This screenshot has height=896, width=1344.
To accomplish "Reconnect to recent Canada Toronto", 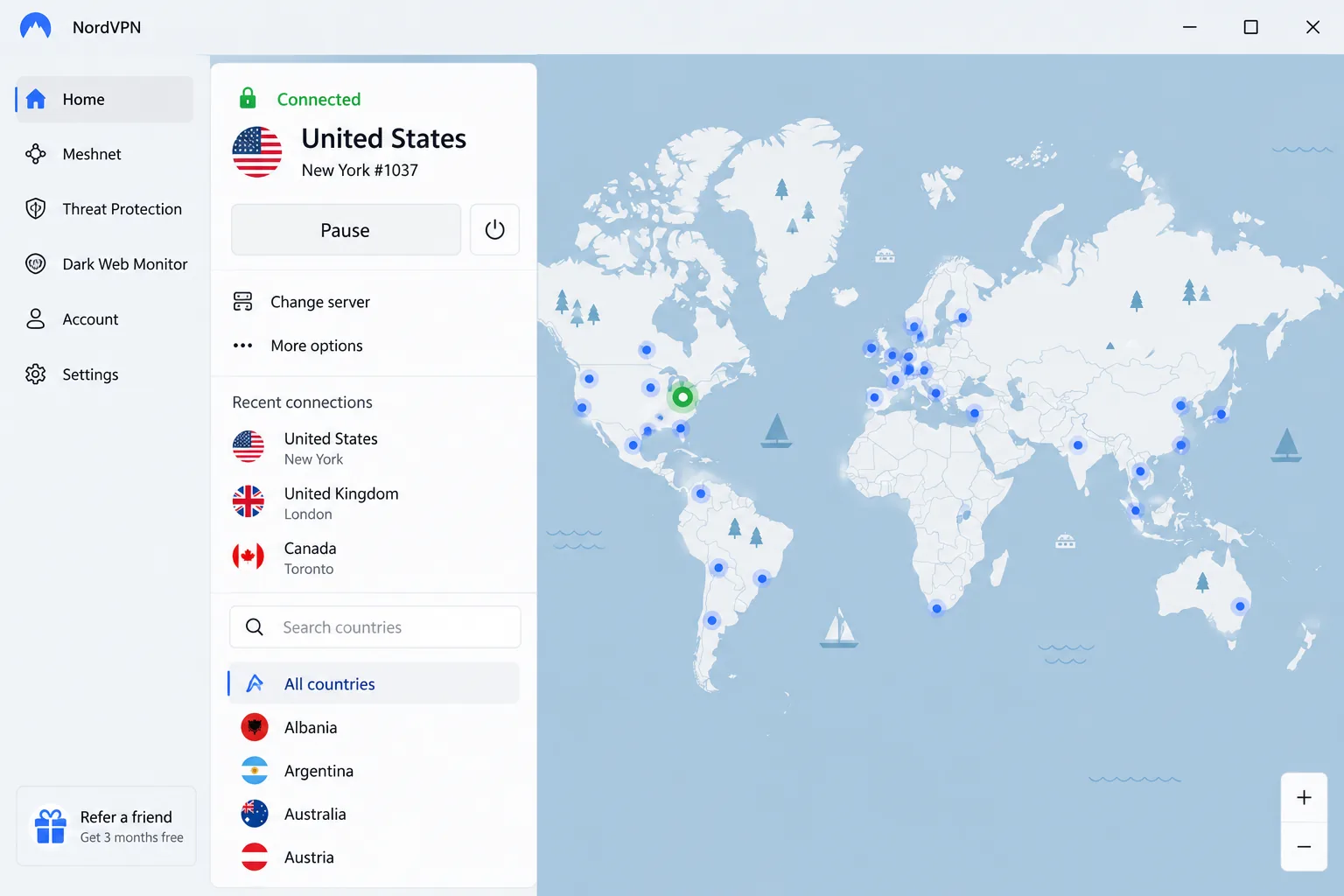I will tap(374, 557).
